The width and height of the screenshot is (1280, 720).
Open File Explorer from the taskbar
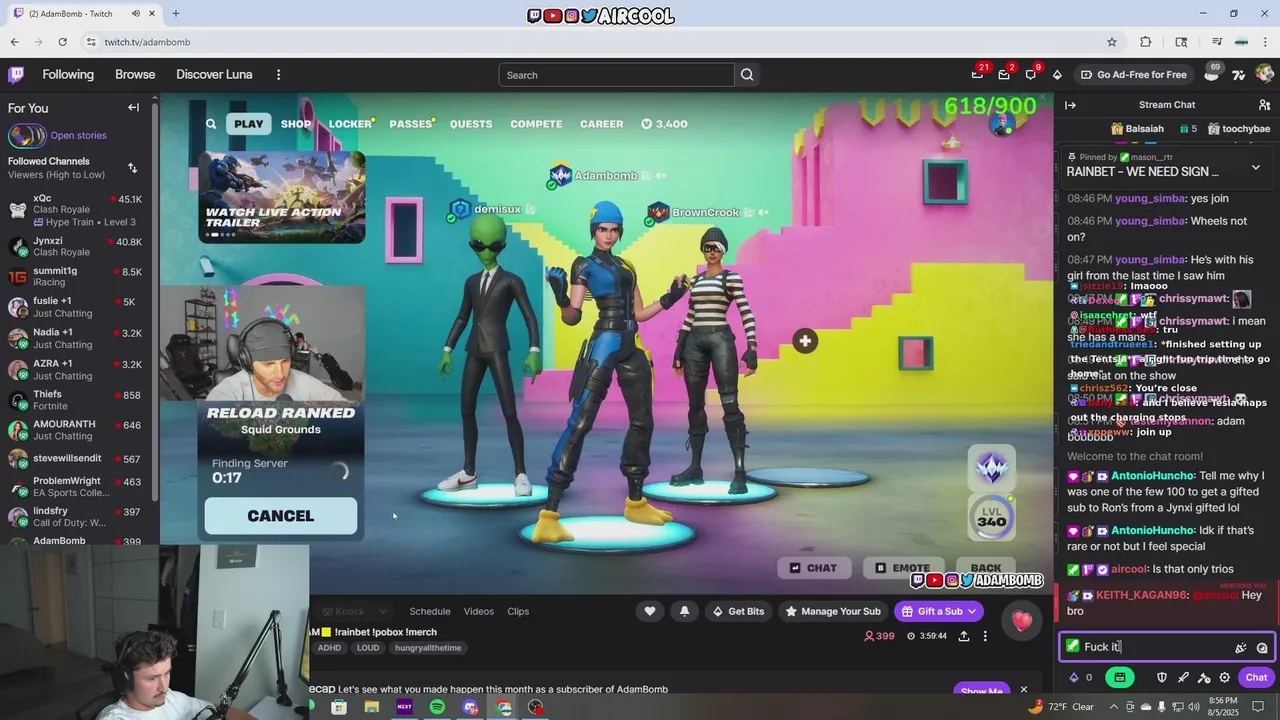coord(372,707)
